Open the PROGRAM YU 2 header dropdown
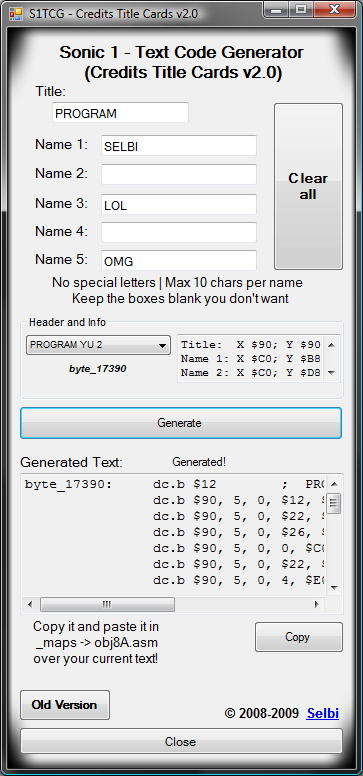Screen dimensions: 363x776 pos(98,345)
